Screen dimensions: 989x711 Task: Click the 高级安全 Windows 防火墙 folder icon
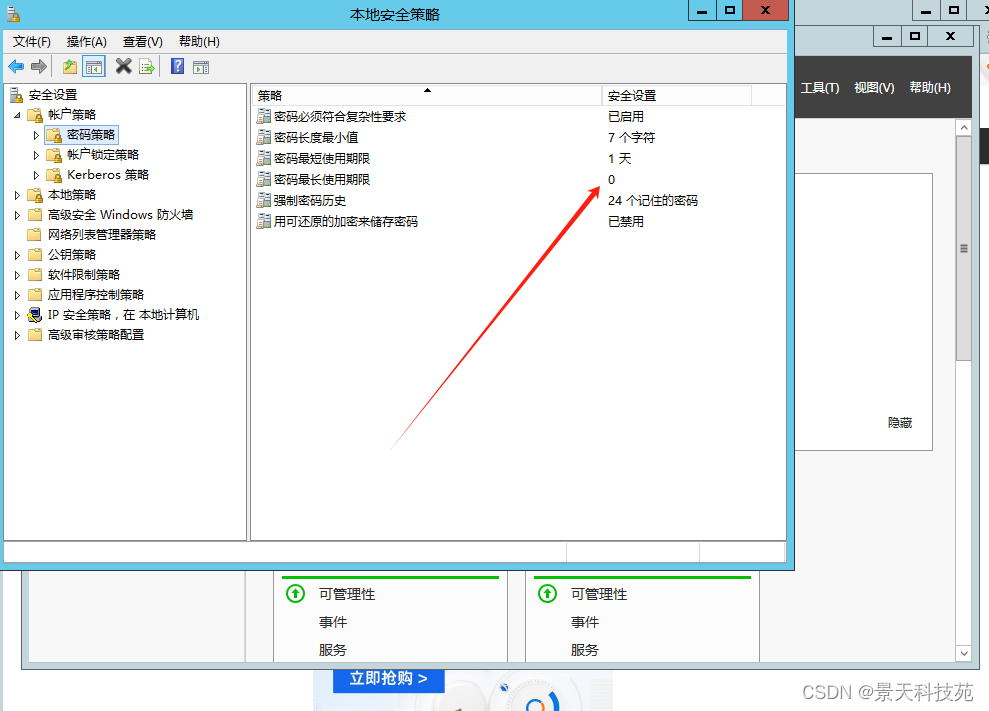click(35, 215)
